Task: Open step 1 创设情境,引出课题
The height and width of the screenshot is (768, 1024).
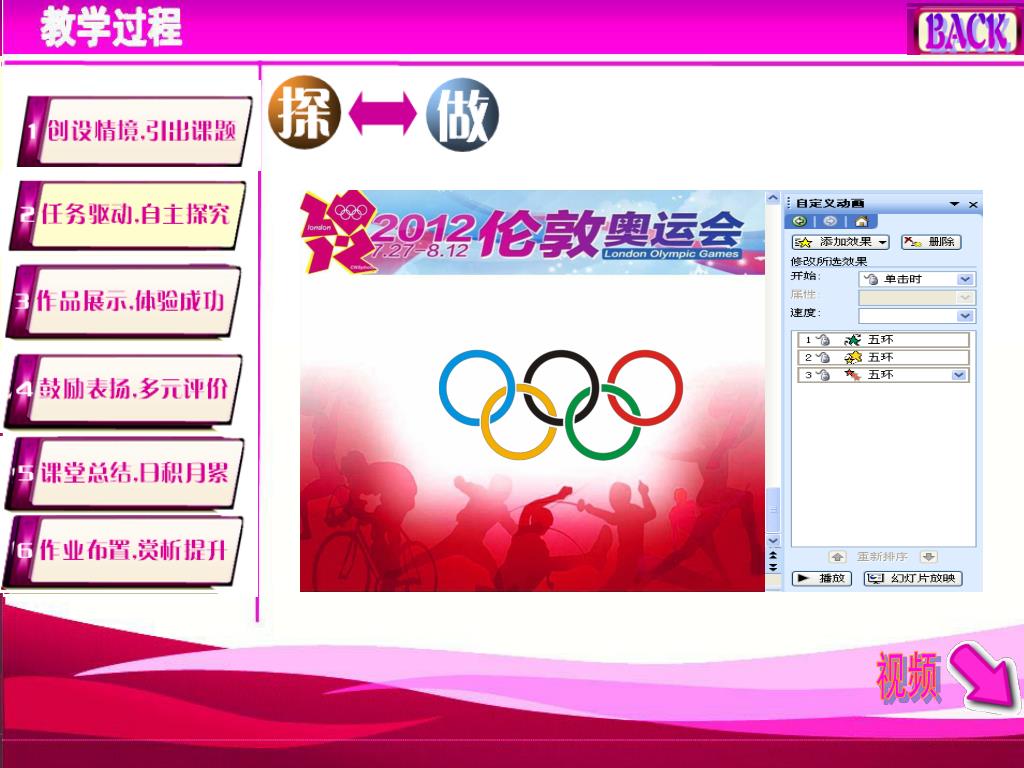Action: point(136,131)
